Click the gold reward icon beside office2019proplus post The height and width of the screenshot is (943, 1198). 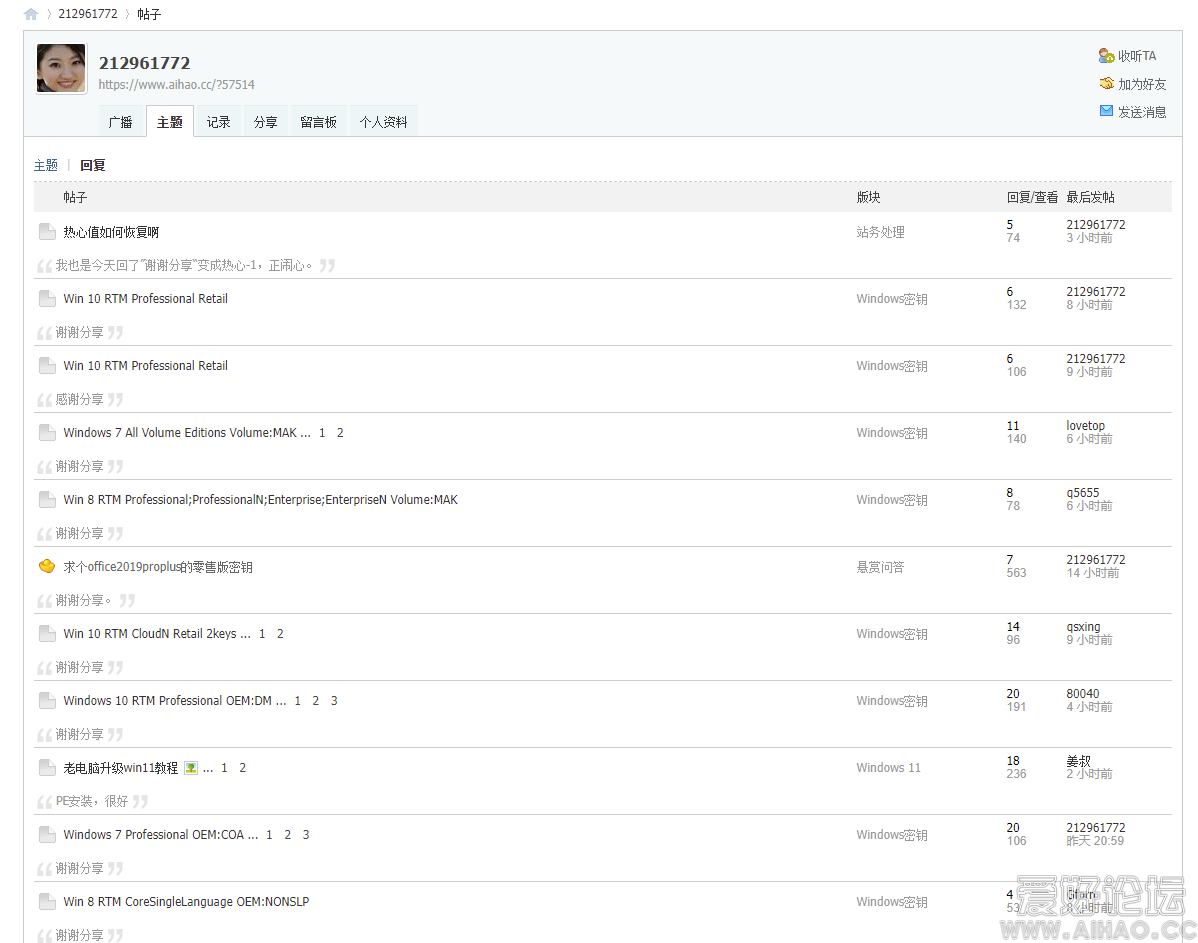point(47,567)
